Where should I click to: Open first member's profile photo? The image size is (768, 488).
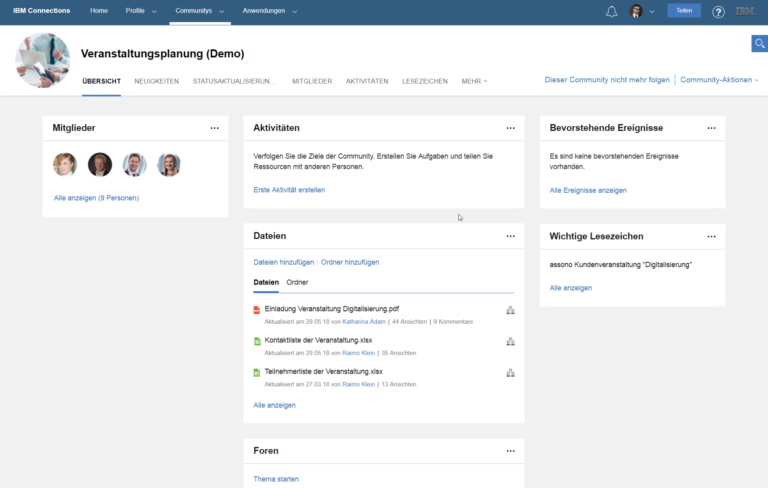point(65,164)
